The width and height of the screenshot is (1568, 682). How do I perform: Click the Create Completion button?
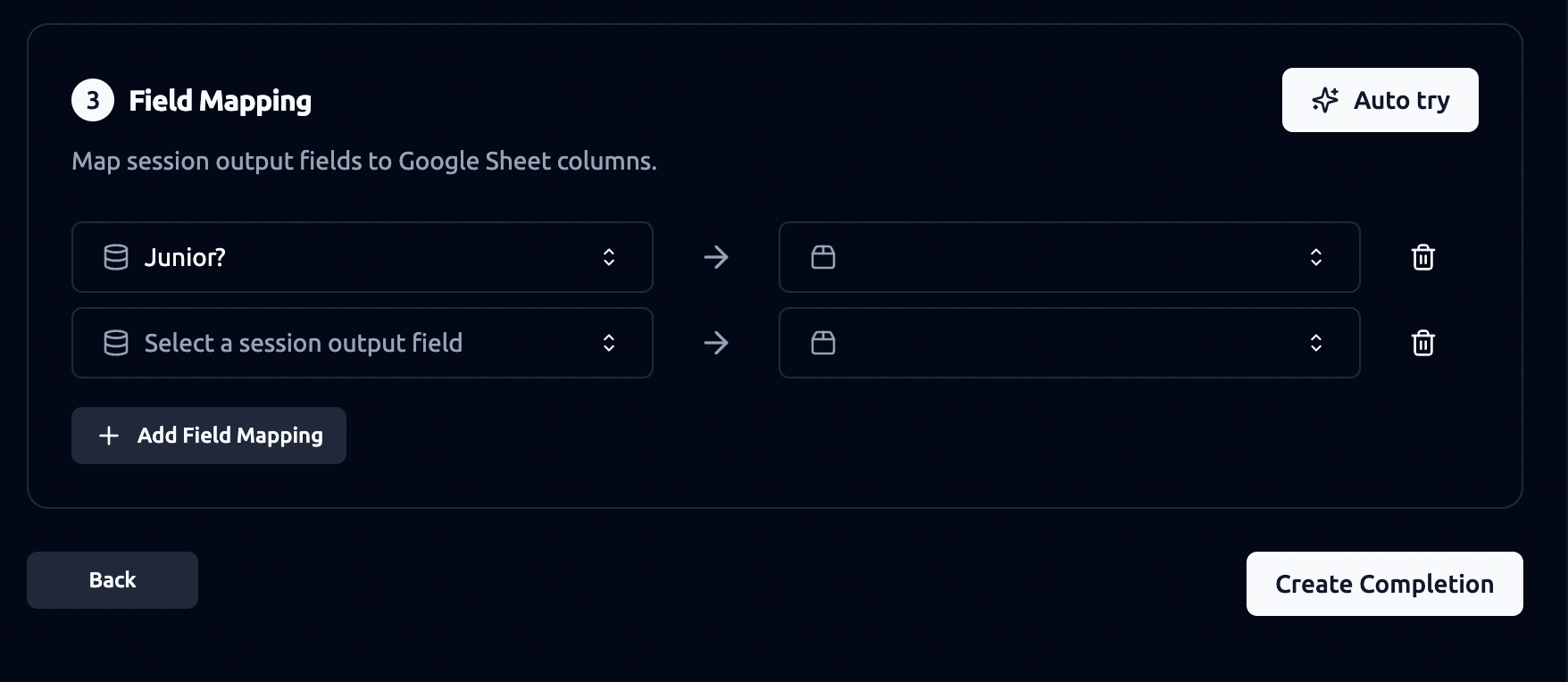coord(1385,584)
